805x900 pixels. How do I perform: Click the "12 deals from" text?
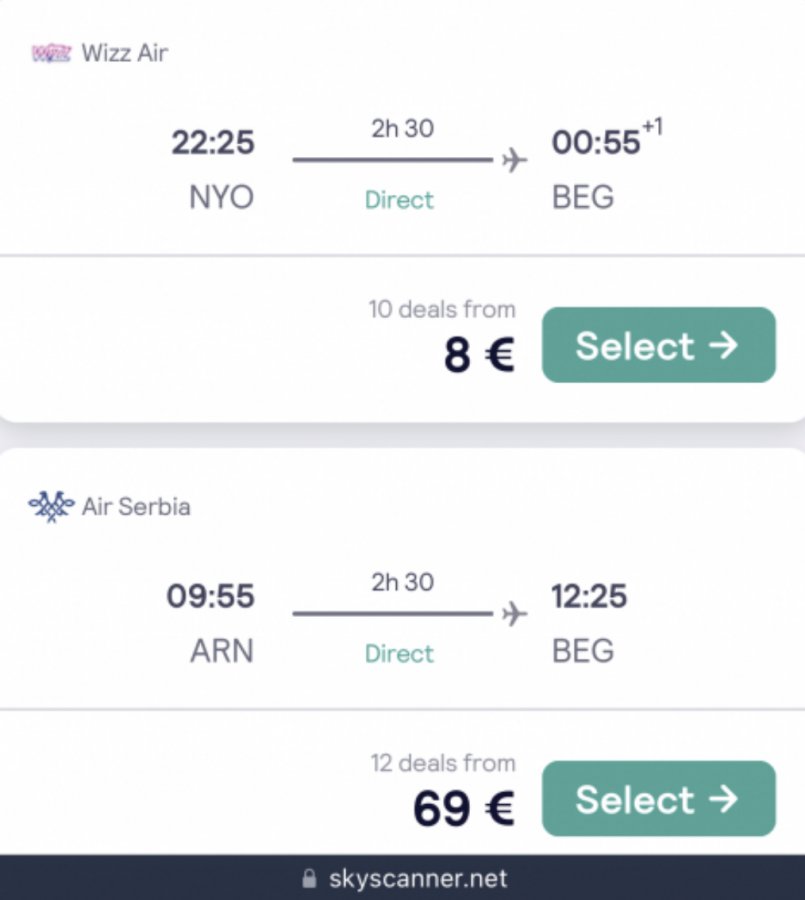tap(443, 764)
